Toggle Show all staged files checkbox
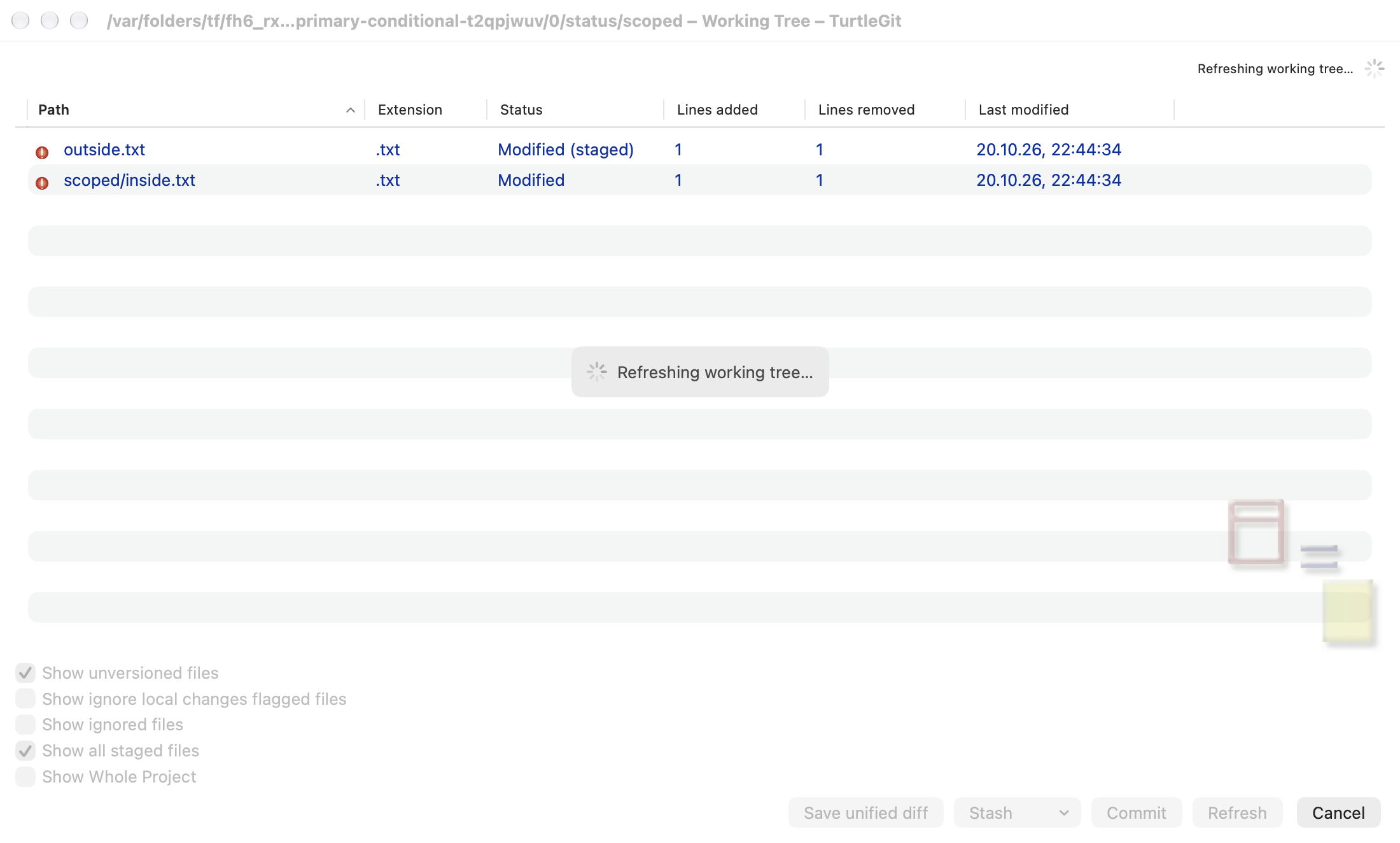This screenshot has width=1400, height=843. 25,751
